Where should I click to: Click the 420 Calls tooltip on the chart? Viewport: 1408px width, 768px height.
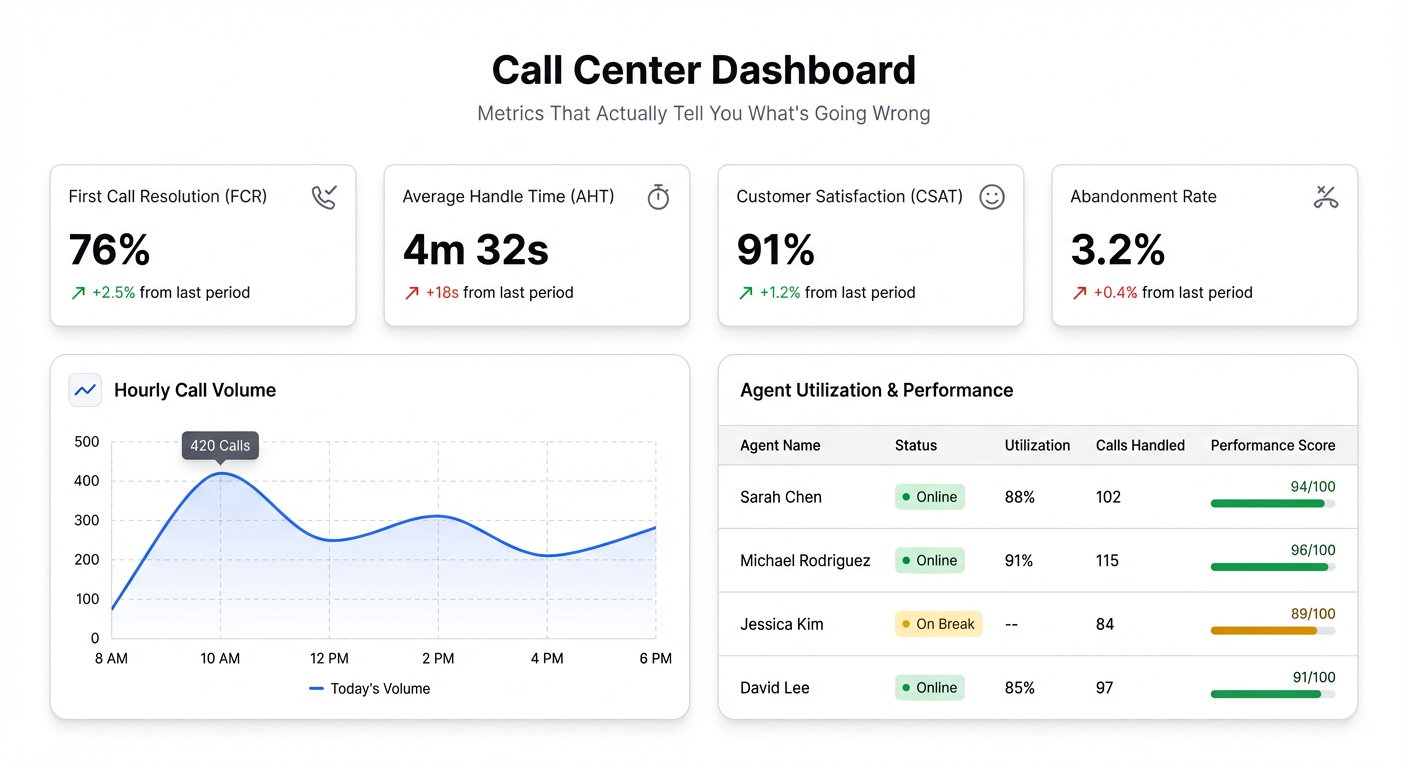pos(219,445)
